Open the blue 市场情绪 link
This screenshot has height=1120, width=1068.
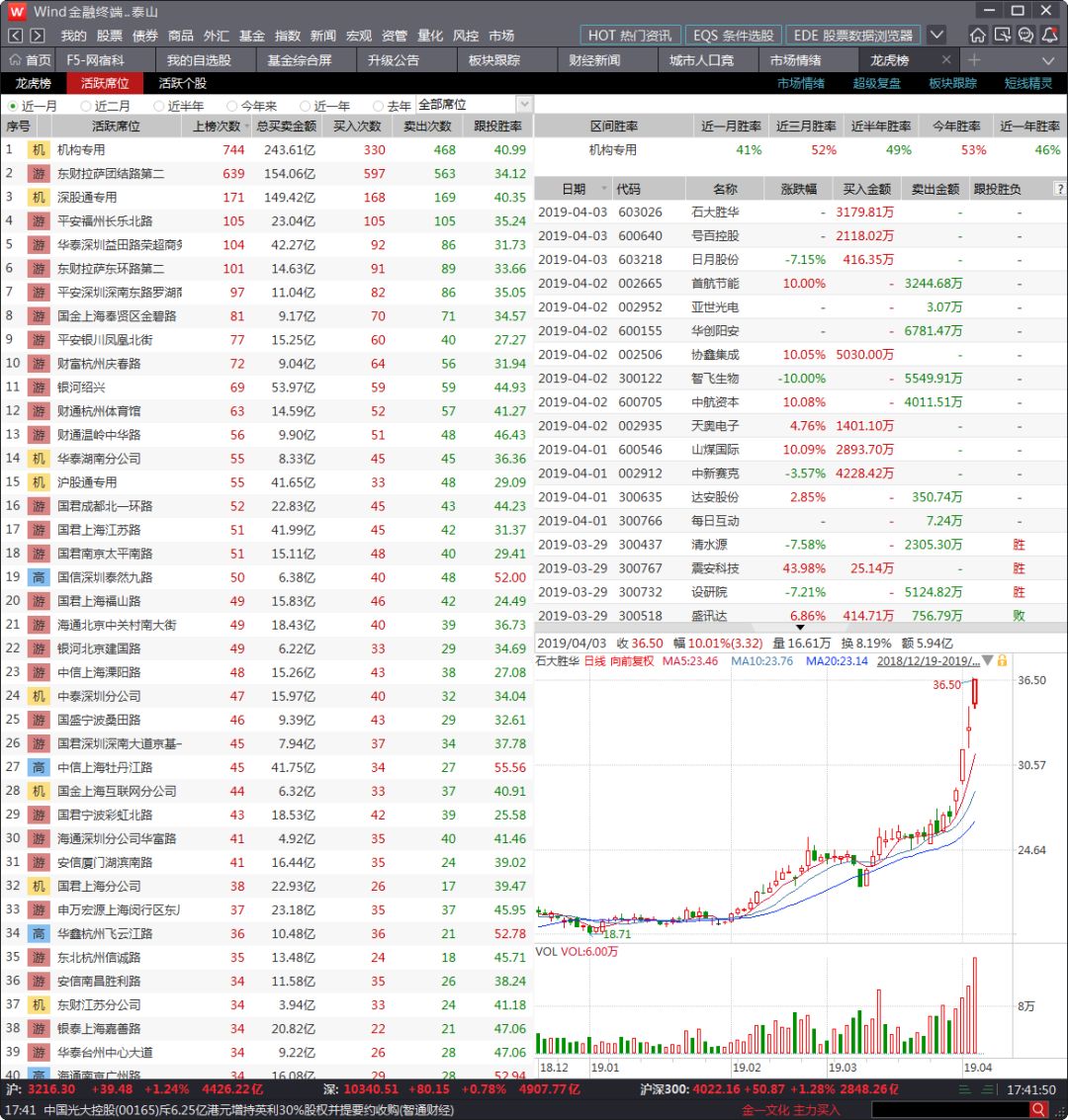pyautogui.click(x=801, y=84)
